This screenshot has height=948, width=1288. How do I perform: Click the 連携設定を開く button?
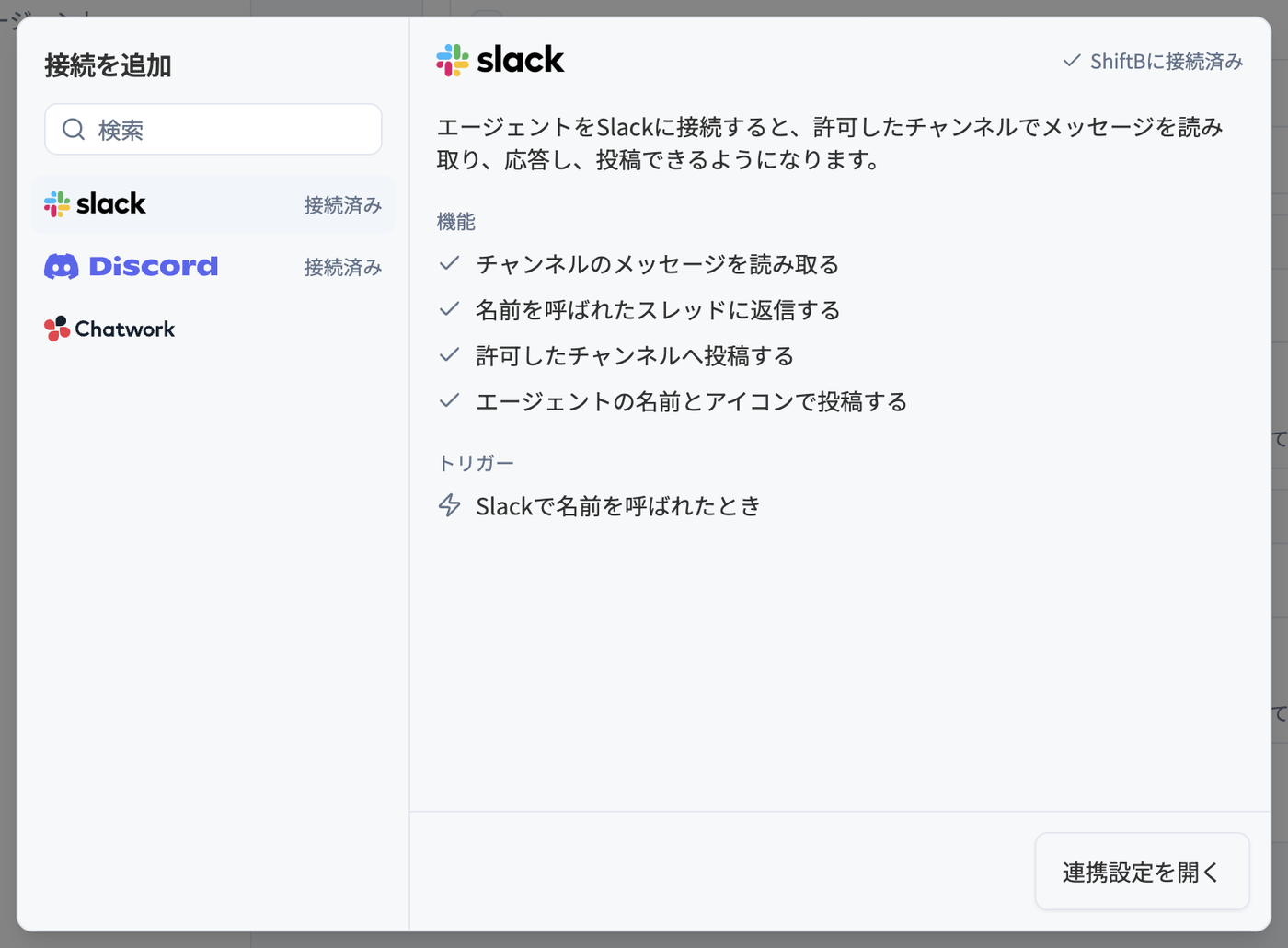coord(1142,872)
